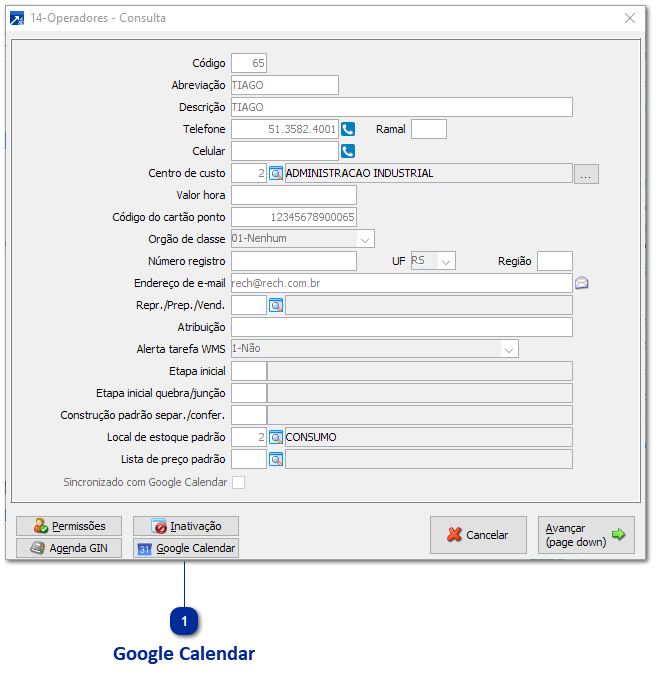This screenshot has height=682, width=659.
Task: Open Centro de custo lookup search icon
Action: click(276, 174)
